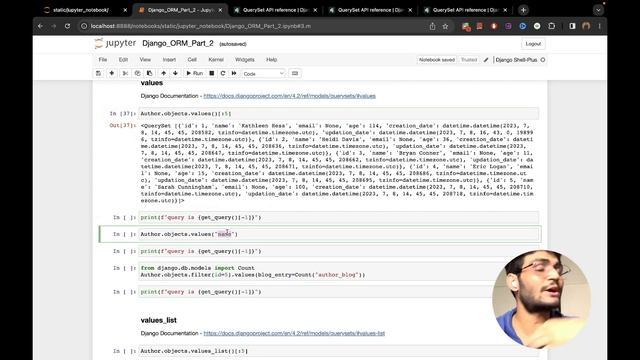Open the File menu

(x=103, y=60)
